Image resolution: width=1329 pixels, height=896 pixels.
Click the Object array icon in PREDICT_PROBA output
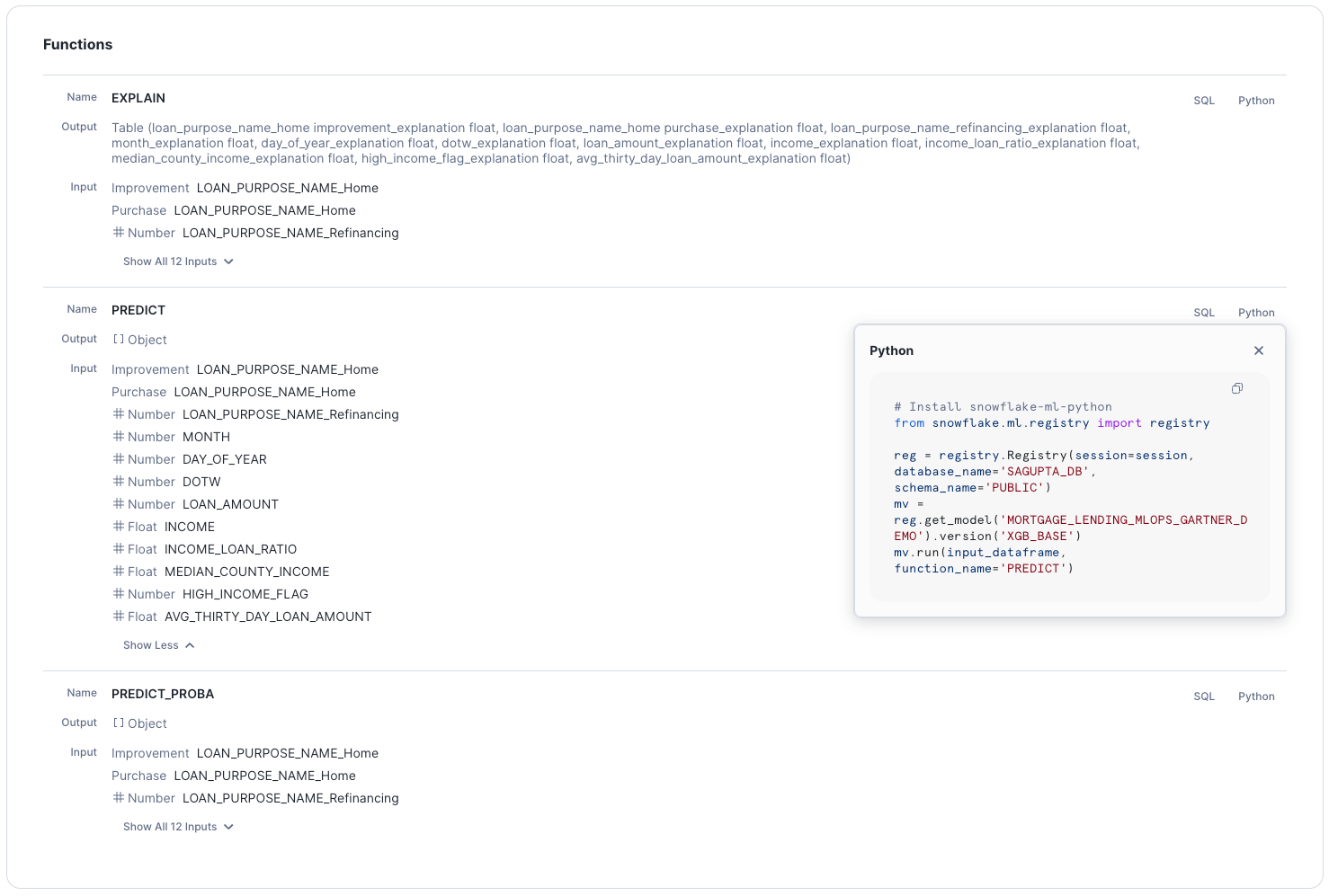click(x=119, y=723)
